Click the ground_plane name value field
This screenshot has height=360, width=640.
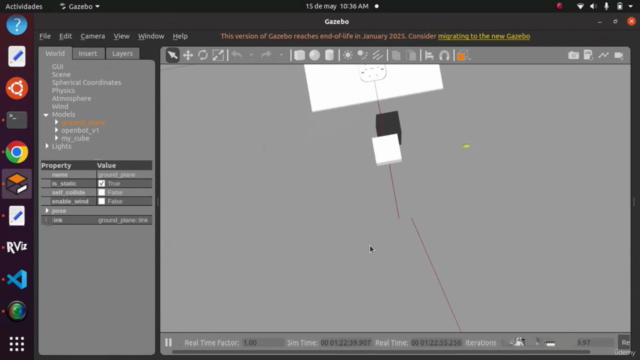click(124, 175)
